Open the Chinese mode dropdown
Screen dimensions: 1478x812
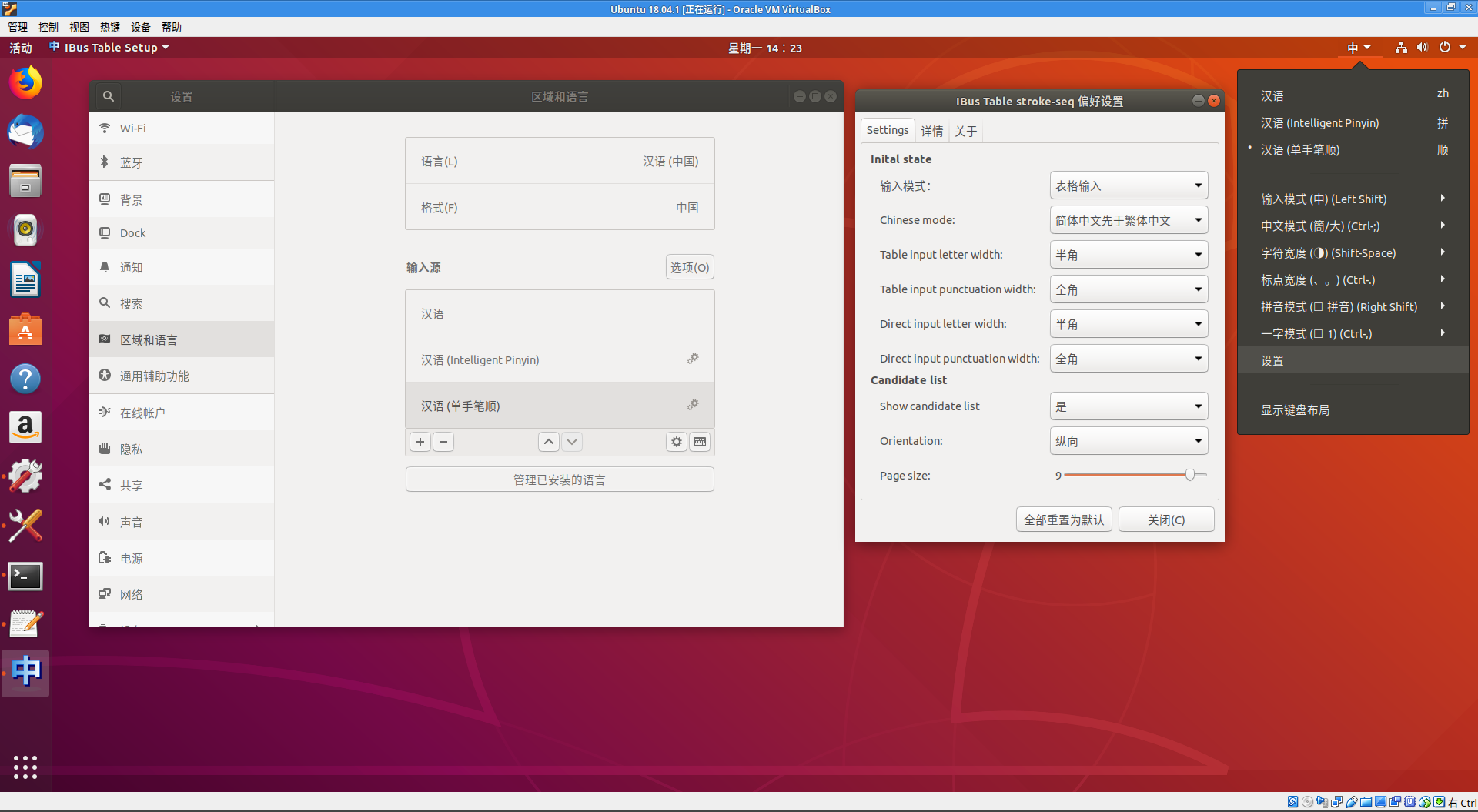pyautogui.click(x=1129, y=220)
